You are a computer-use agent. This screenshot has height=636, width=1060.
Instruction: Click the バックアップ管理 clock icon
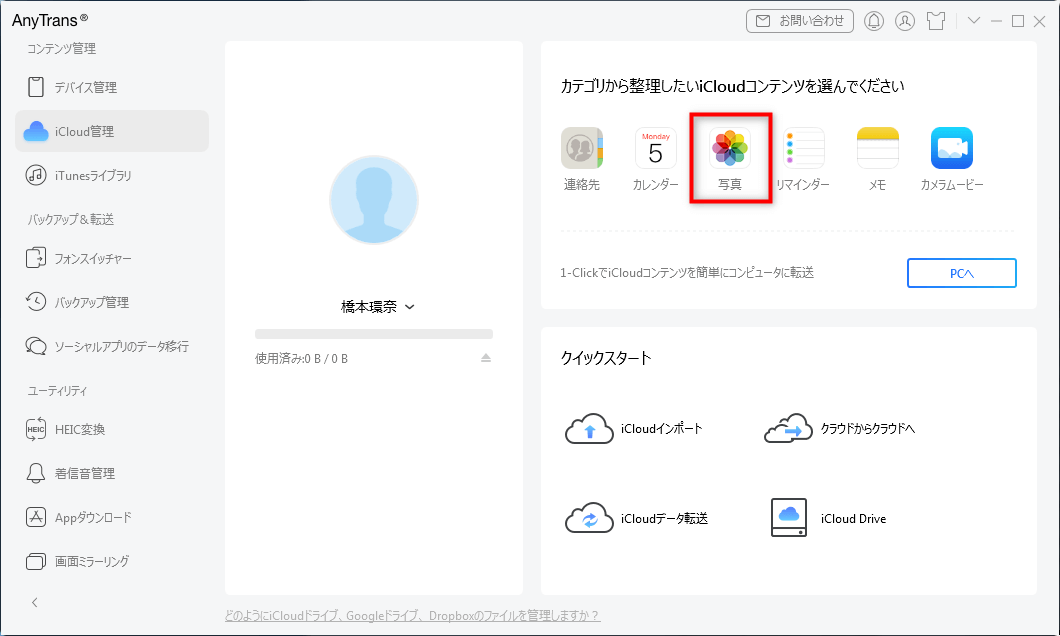pos(36,301)
